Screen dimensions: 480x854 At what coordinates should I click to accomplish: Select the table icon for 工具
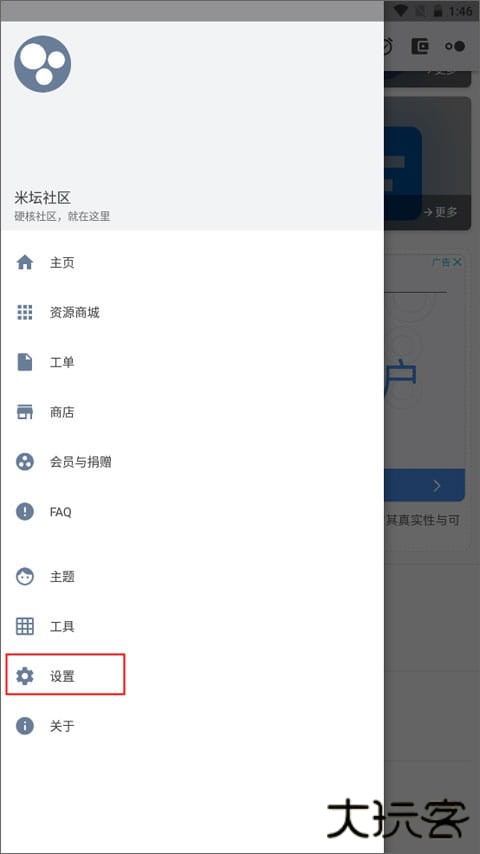point(25,626)
